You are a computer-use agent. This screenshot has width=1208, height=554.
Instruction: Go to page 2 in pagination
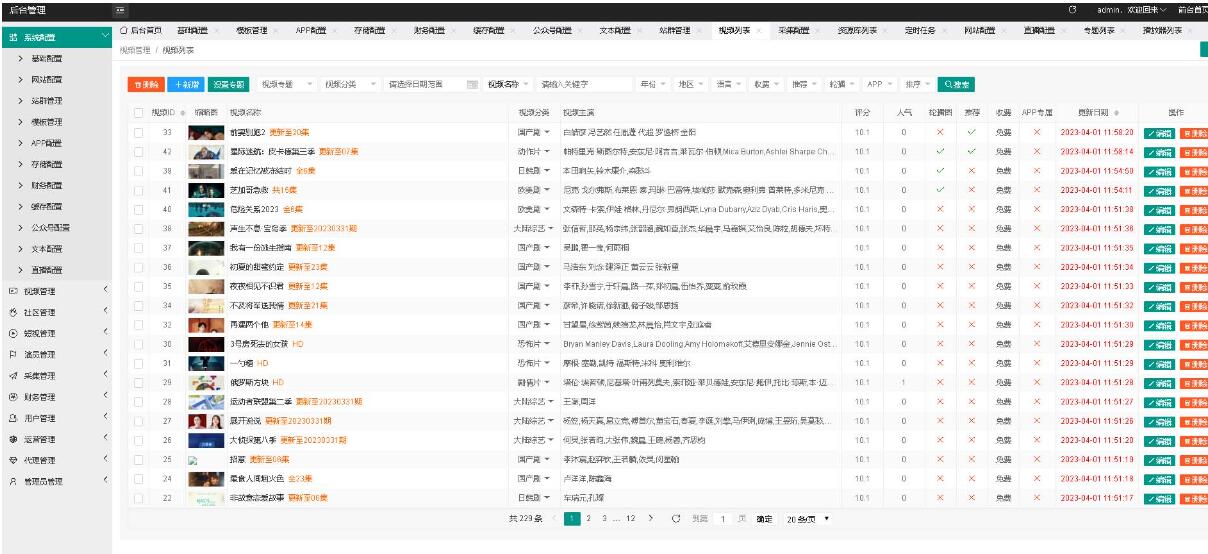tap(590, 519)
